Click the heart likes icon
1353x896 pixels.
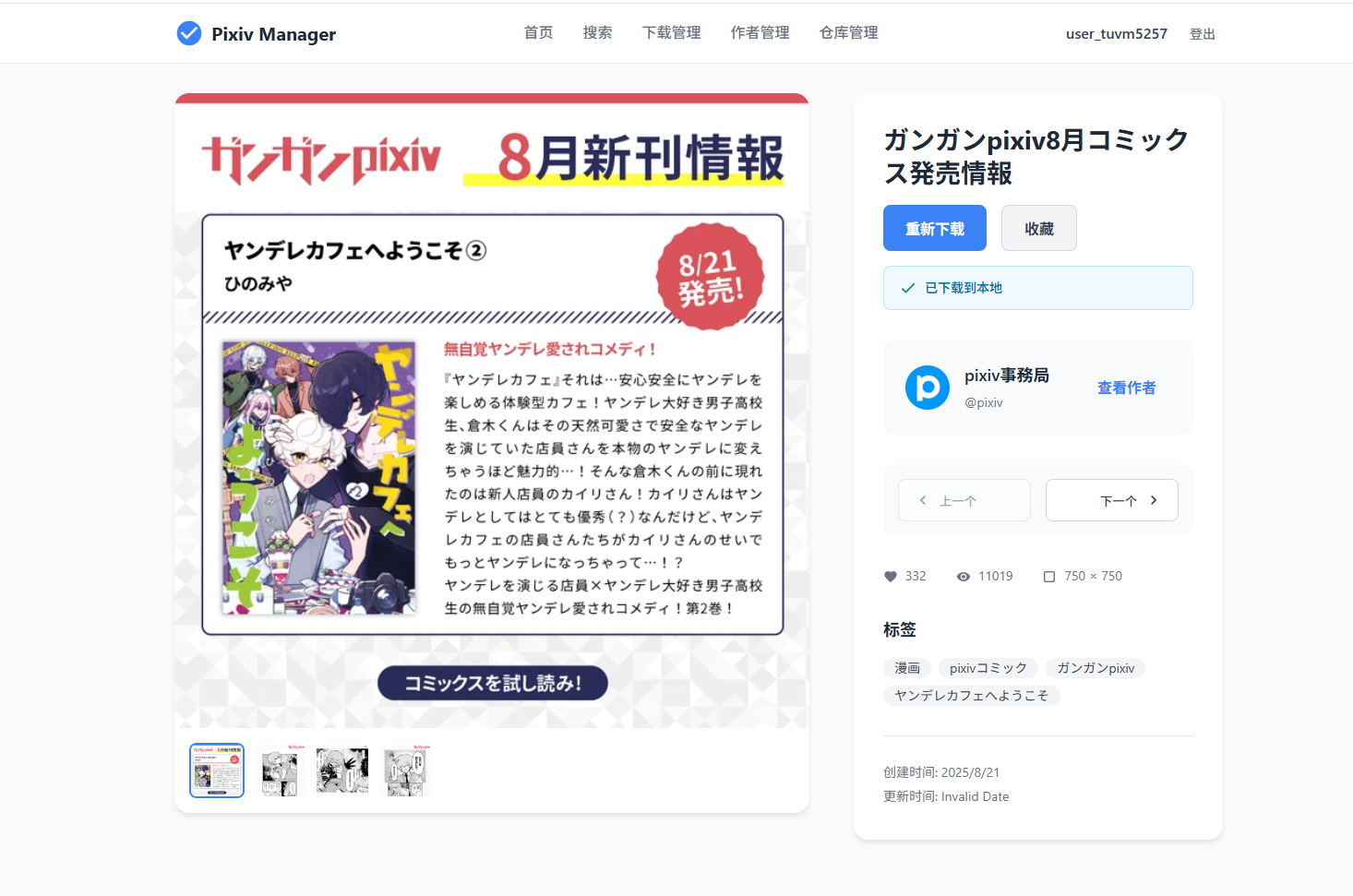[891, 577]
